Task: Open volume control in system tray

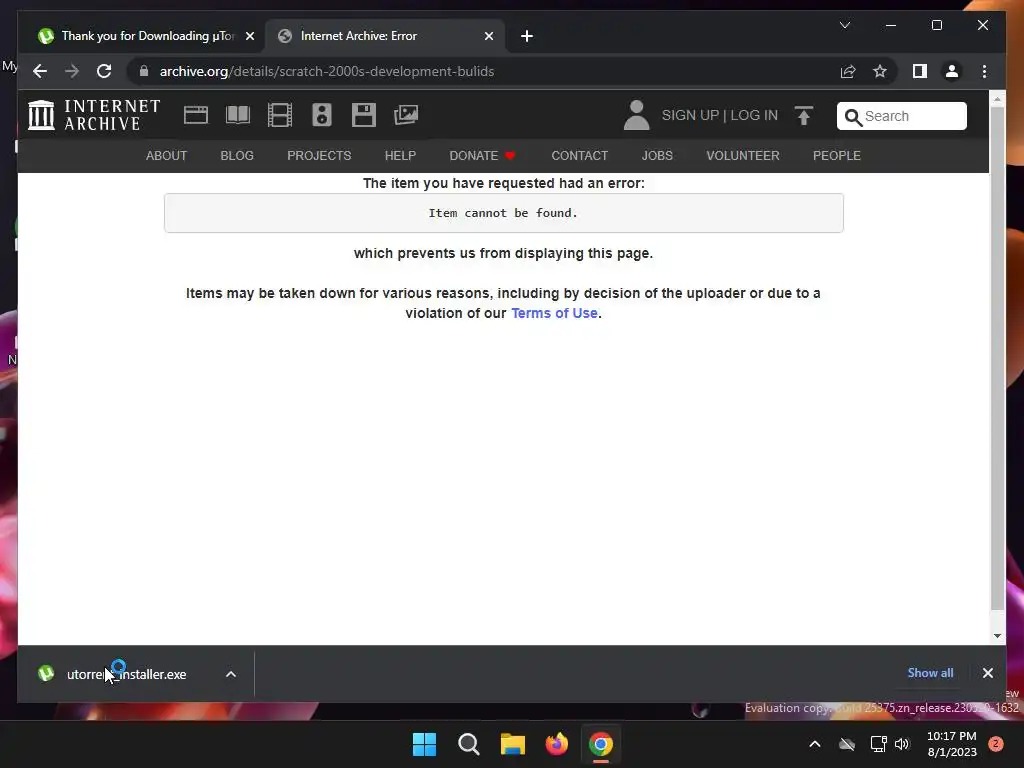Action: 903,744
